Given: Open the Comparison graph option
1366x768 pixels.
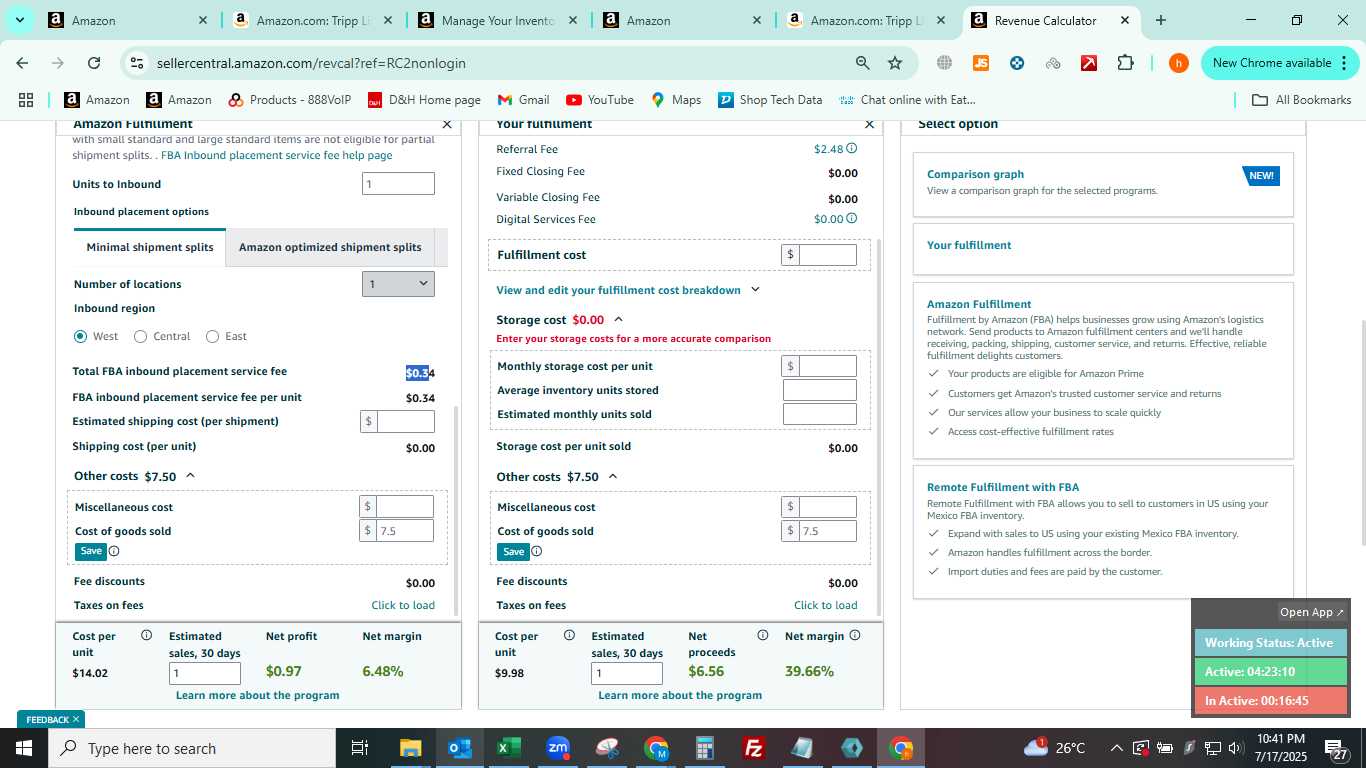Looking at the screenshot, I should coord(1103,184).
